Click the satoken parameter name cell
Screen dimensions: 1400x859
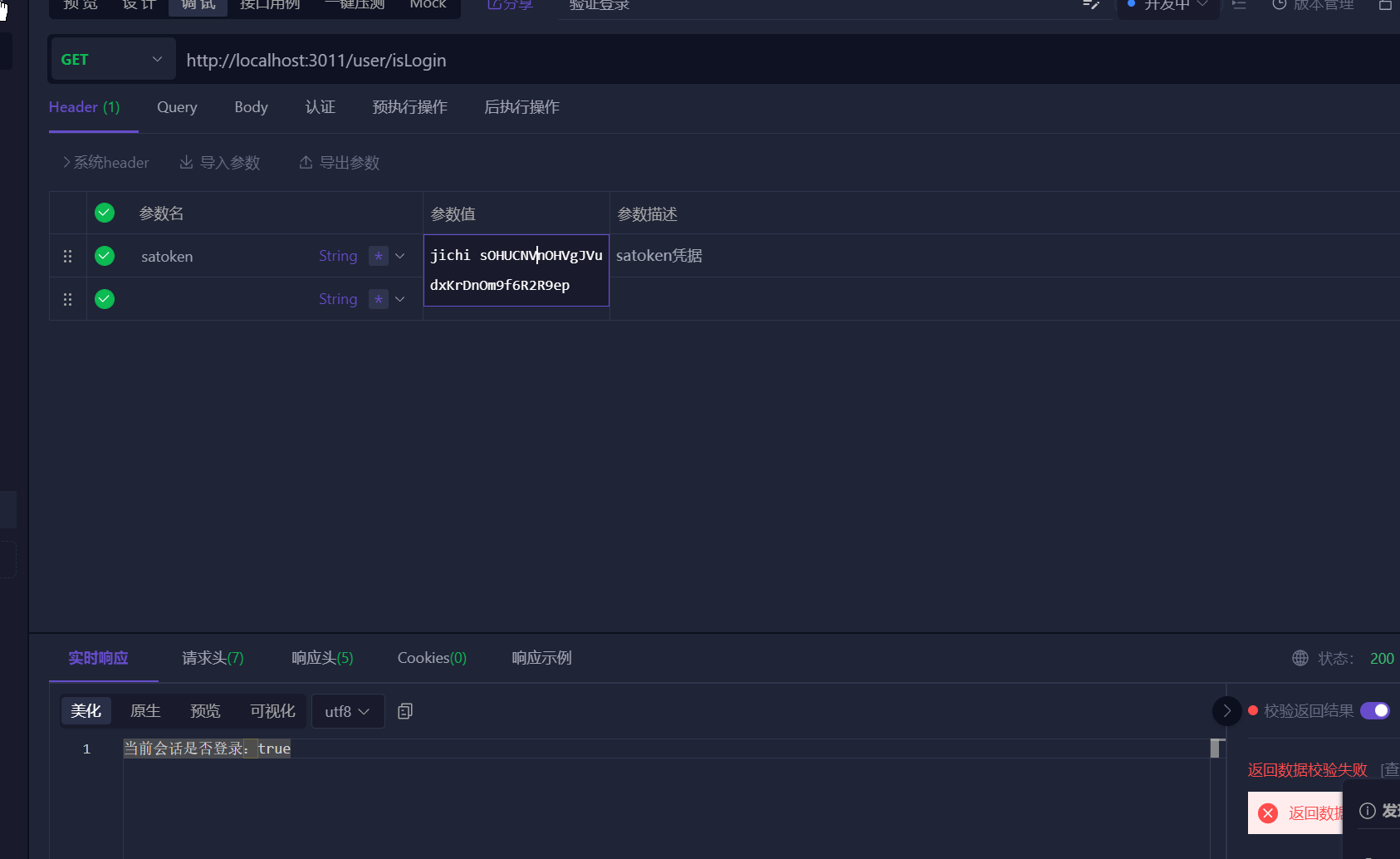167,257
